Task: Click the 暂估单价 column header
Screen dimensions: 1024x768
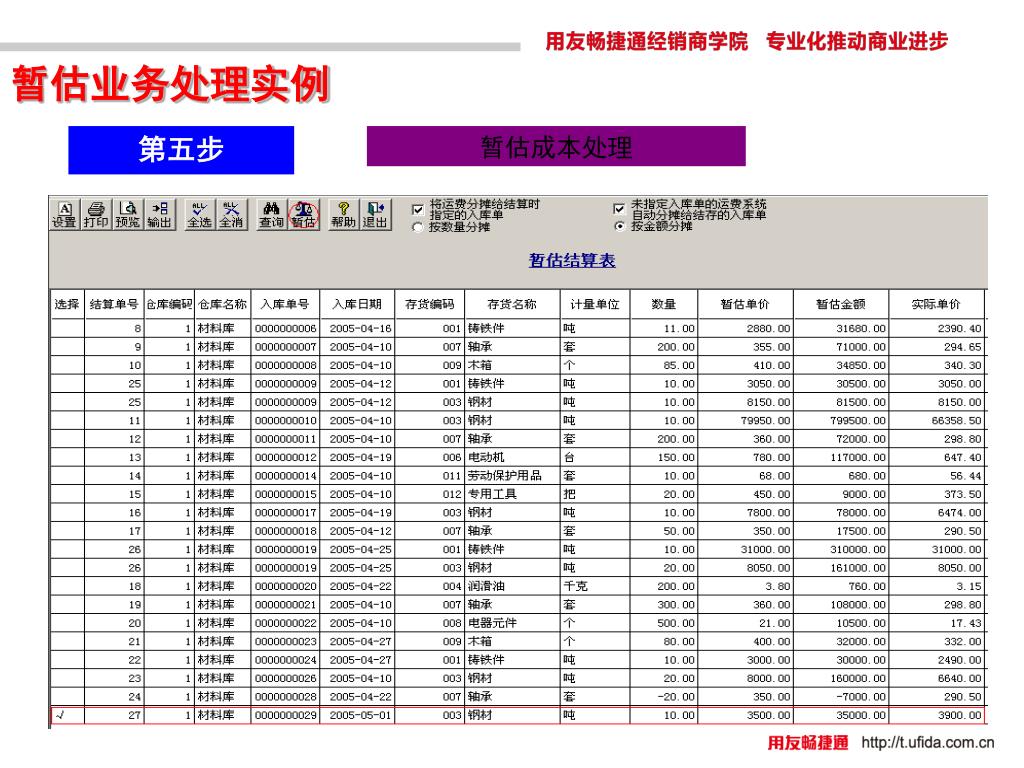Action: (x=745, y=304)
